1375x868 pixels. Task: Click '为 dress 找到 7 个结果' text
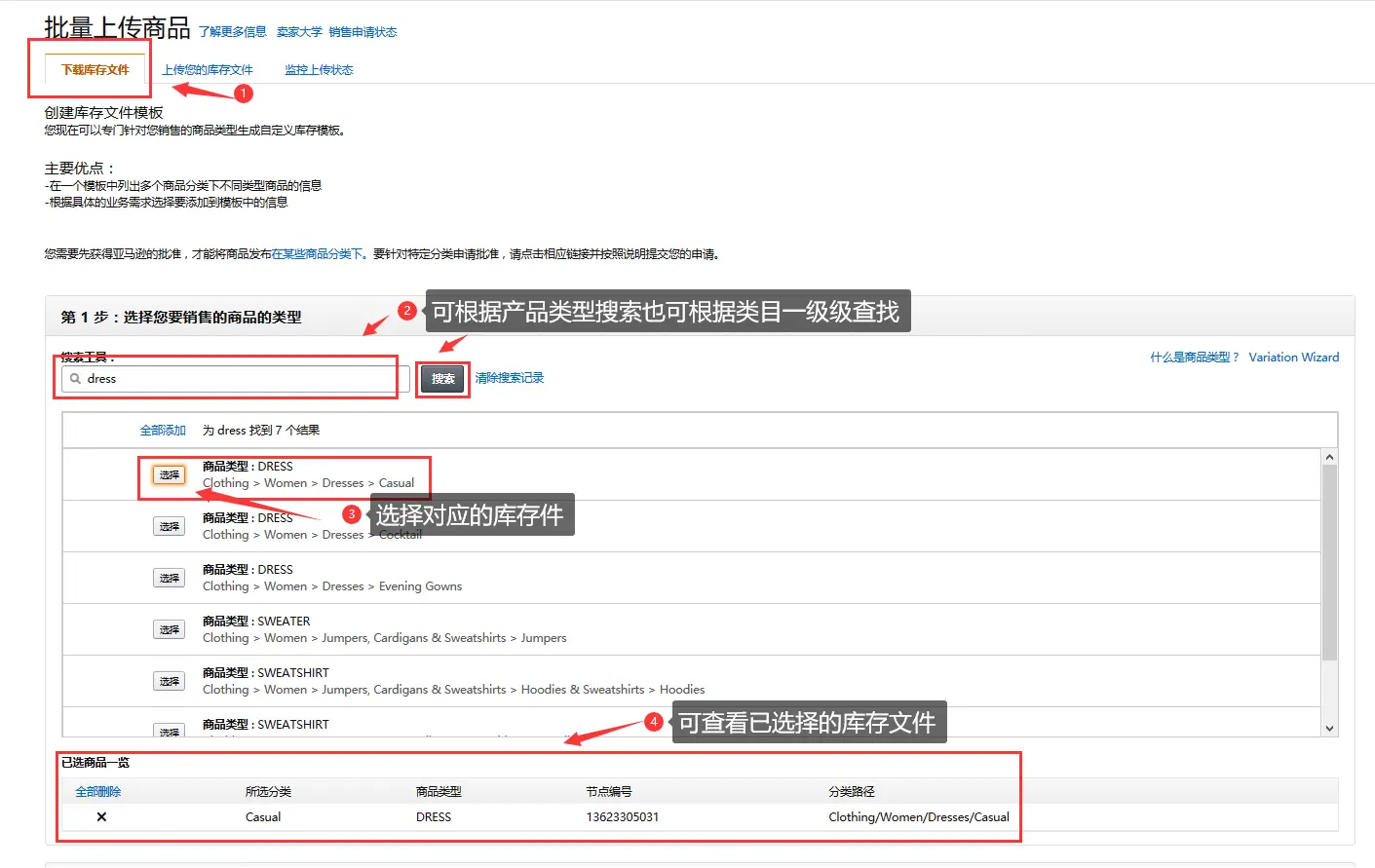tap(261, 431)
